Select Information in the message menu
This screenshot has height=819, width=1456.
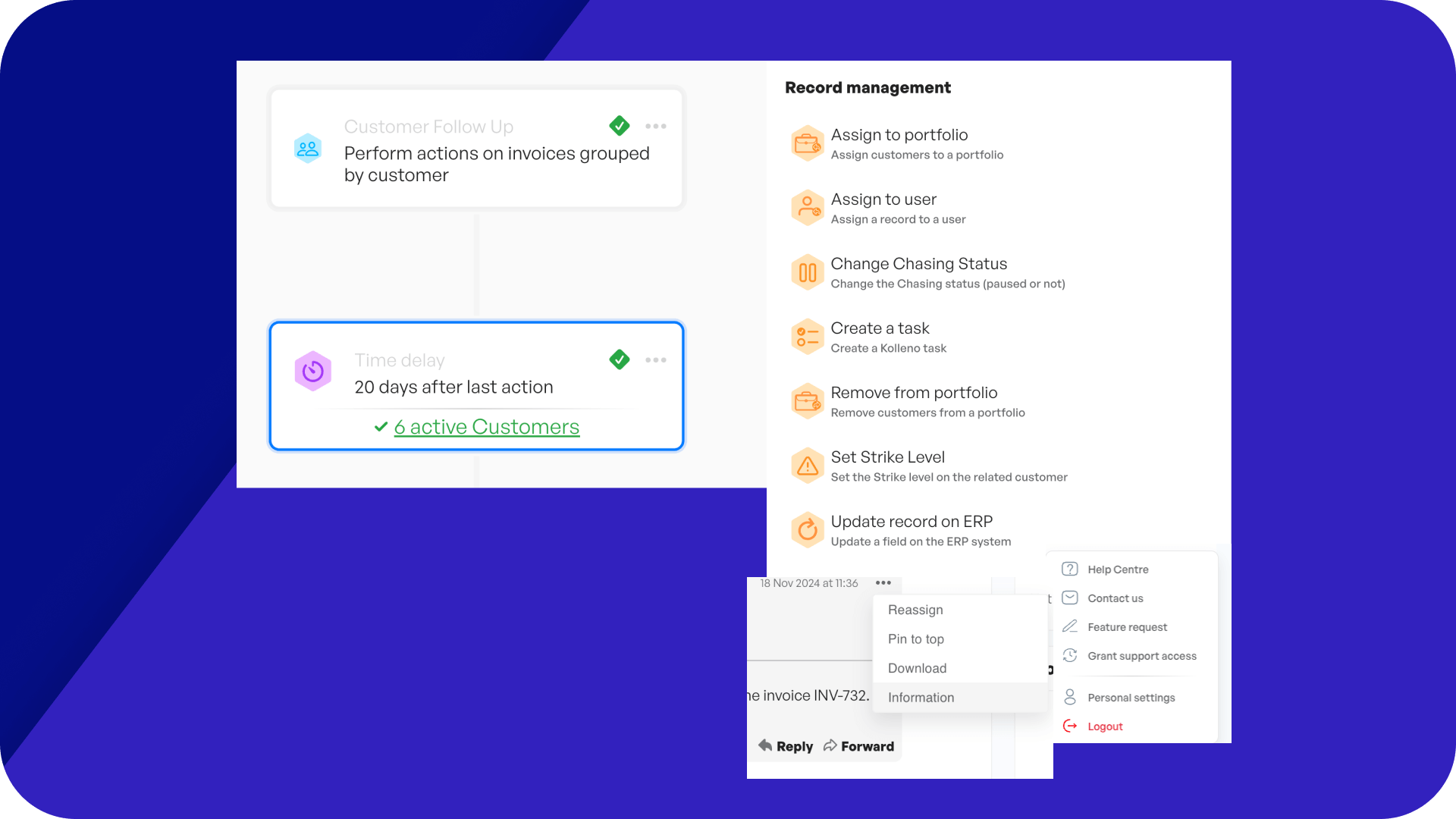point(921,698)
